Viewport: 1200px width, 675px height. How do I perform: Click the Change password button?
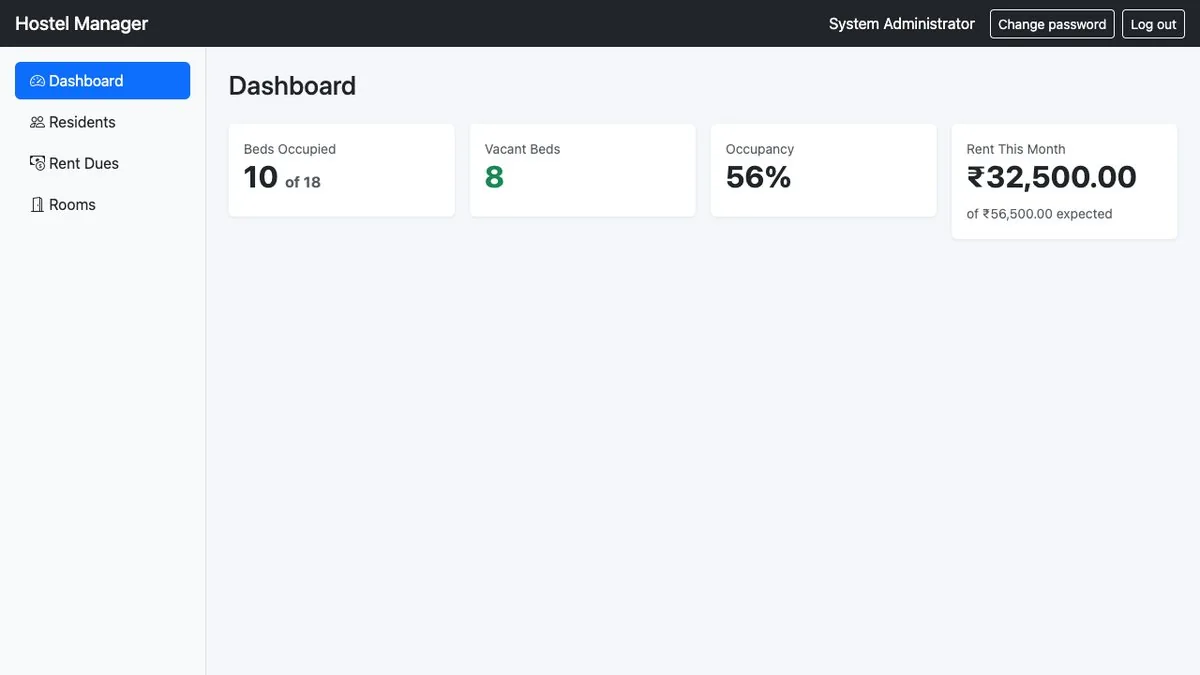point(1052,24)
